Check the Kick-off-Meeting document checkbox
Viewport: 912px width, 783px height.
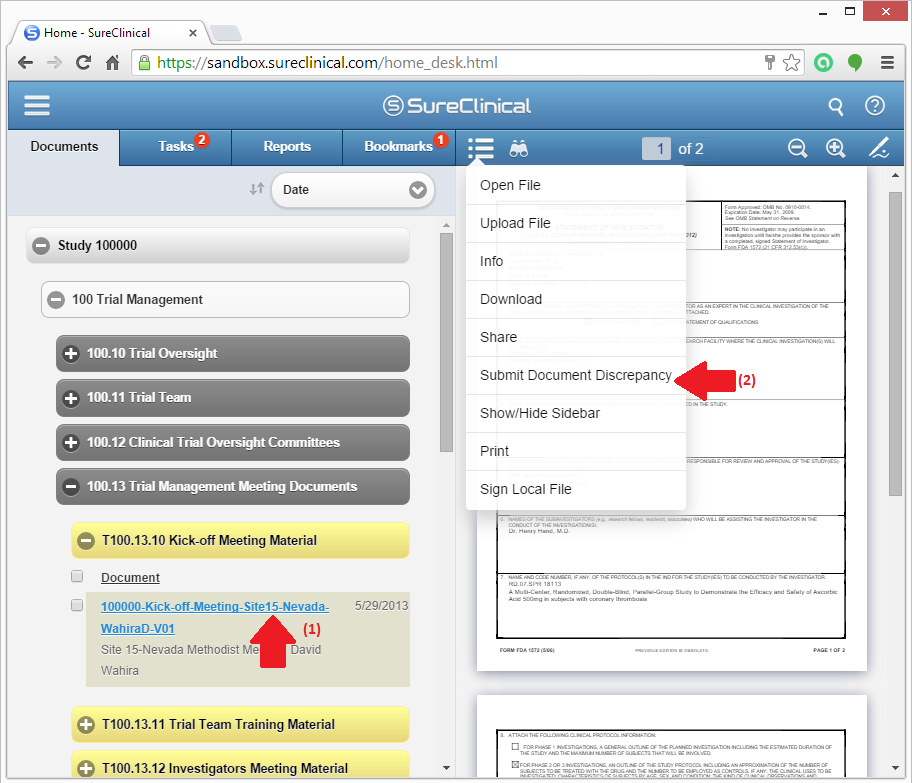tap(77, 605)
